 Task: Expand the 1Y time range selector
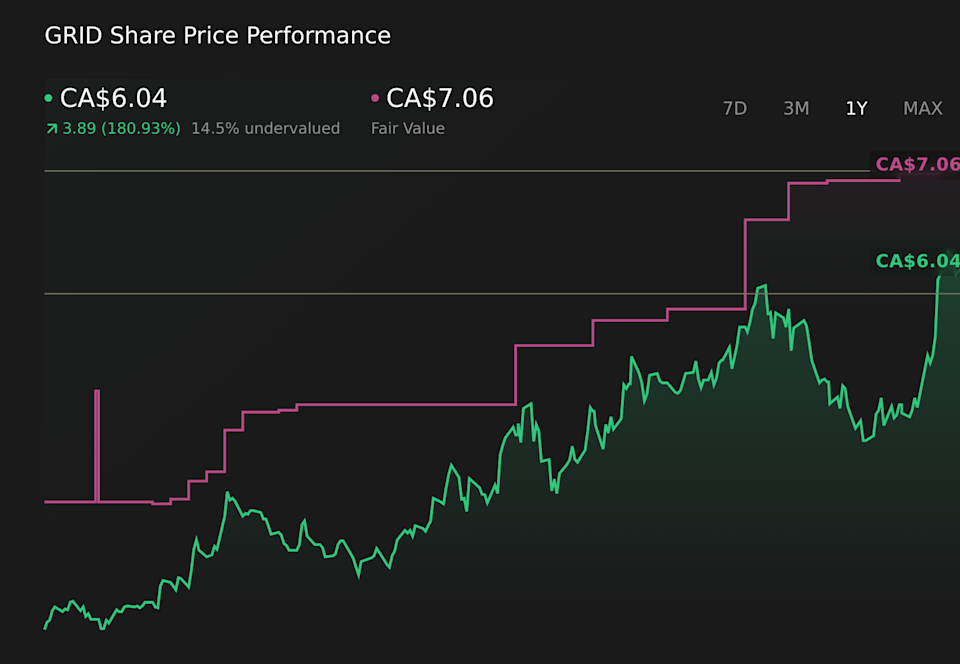tap(856, 108)
